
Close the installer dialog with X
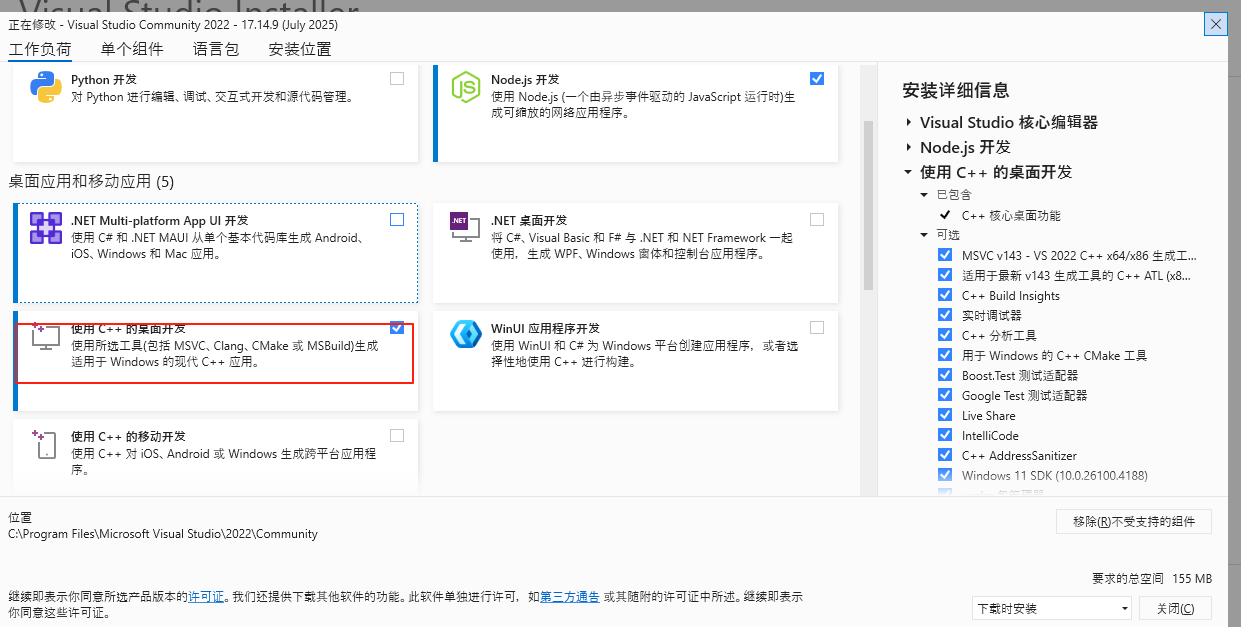tap(1216, 24)
